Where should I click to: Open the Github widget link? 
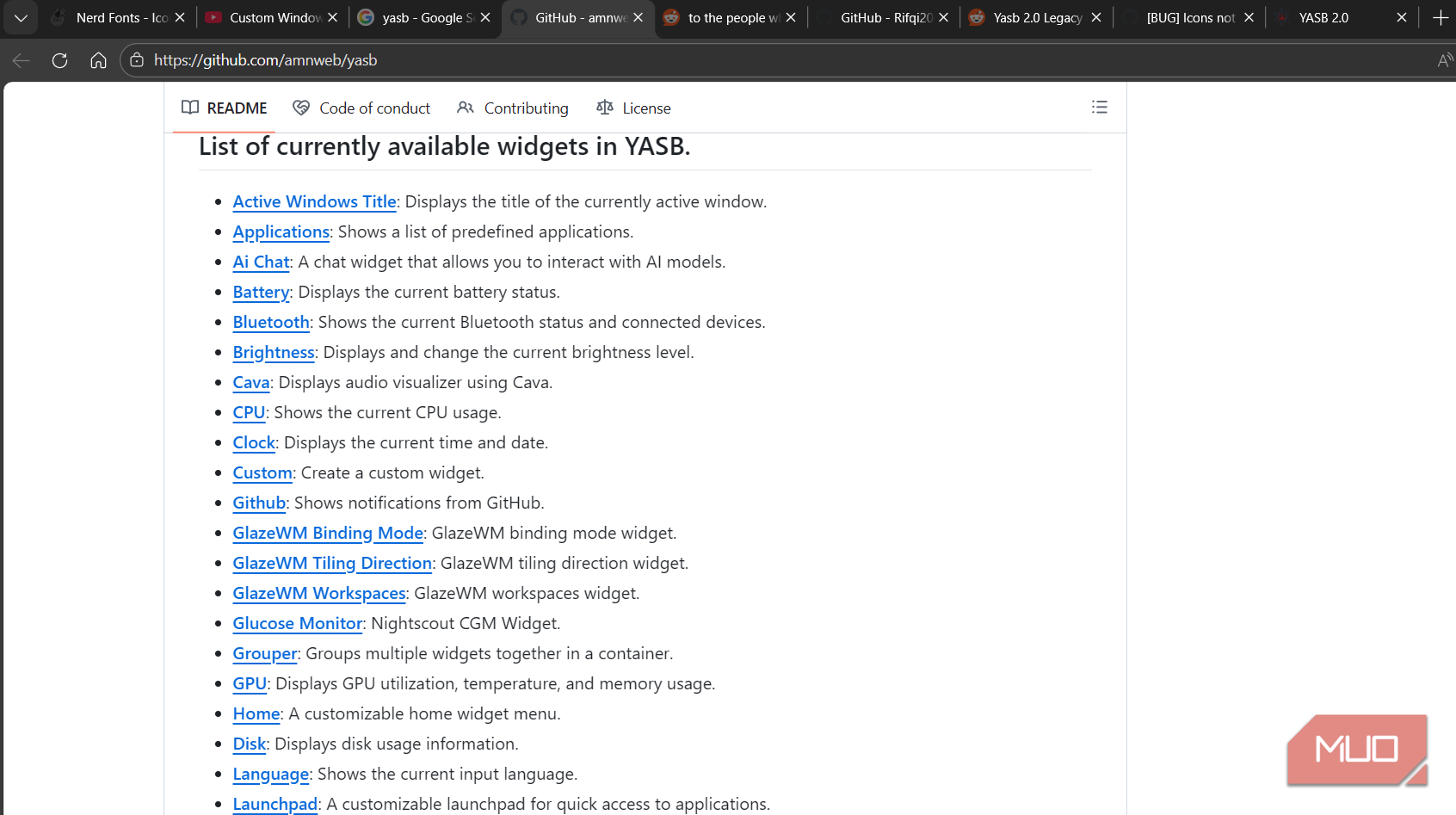[259, 503]
